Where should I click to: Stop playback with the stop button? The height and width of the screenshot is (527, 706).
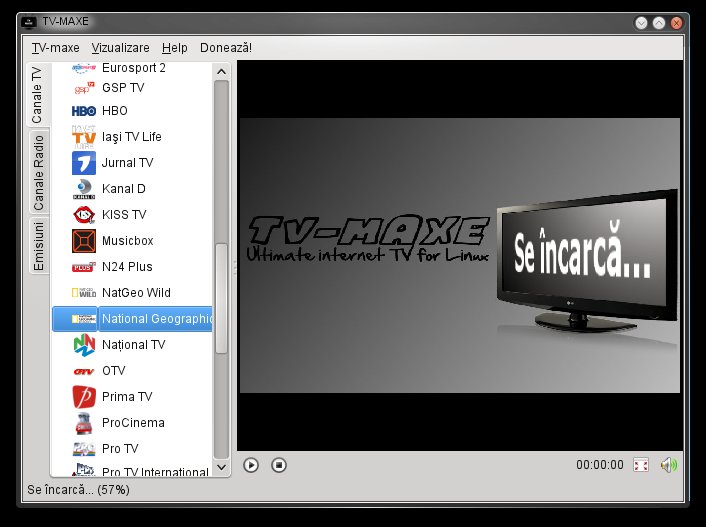279,465
